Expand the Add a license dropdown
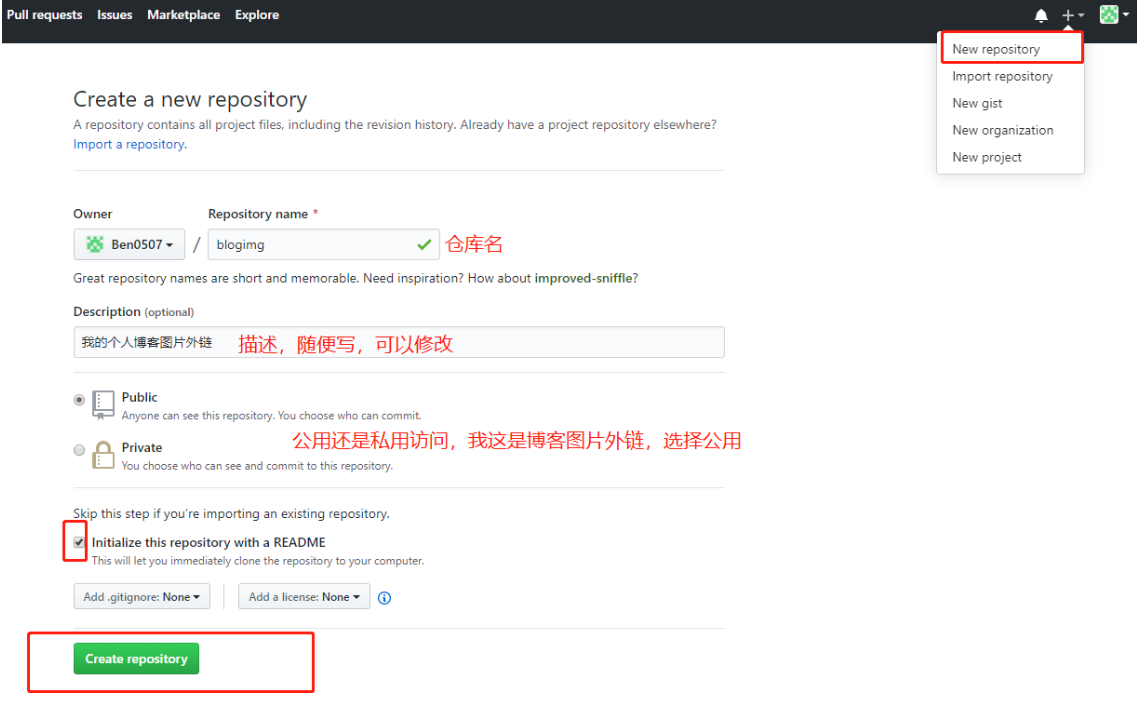The width and height of the screenshot is (1137, 707). pyautogui.click(x=304, y=597)
